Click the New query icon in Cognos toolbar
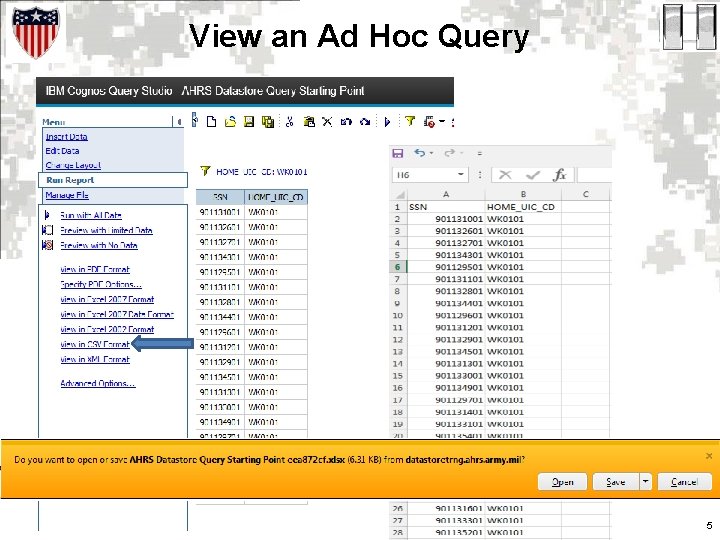Screen dimensions: 720x540 [211, 122]
